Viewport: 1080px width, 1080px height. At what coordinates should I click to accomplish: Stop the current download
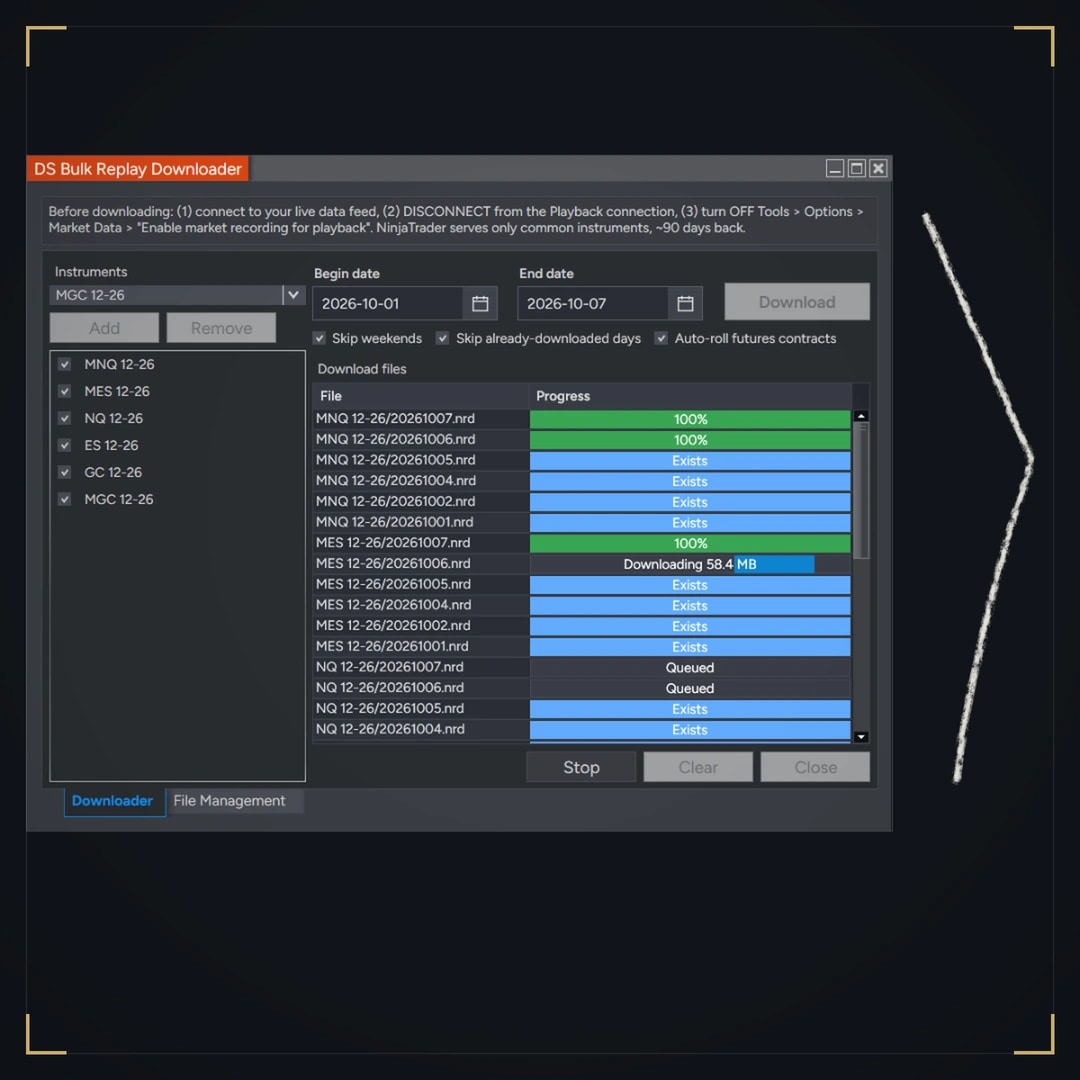pyautogui.click(x=581, y=767)
